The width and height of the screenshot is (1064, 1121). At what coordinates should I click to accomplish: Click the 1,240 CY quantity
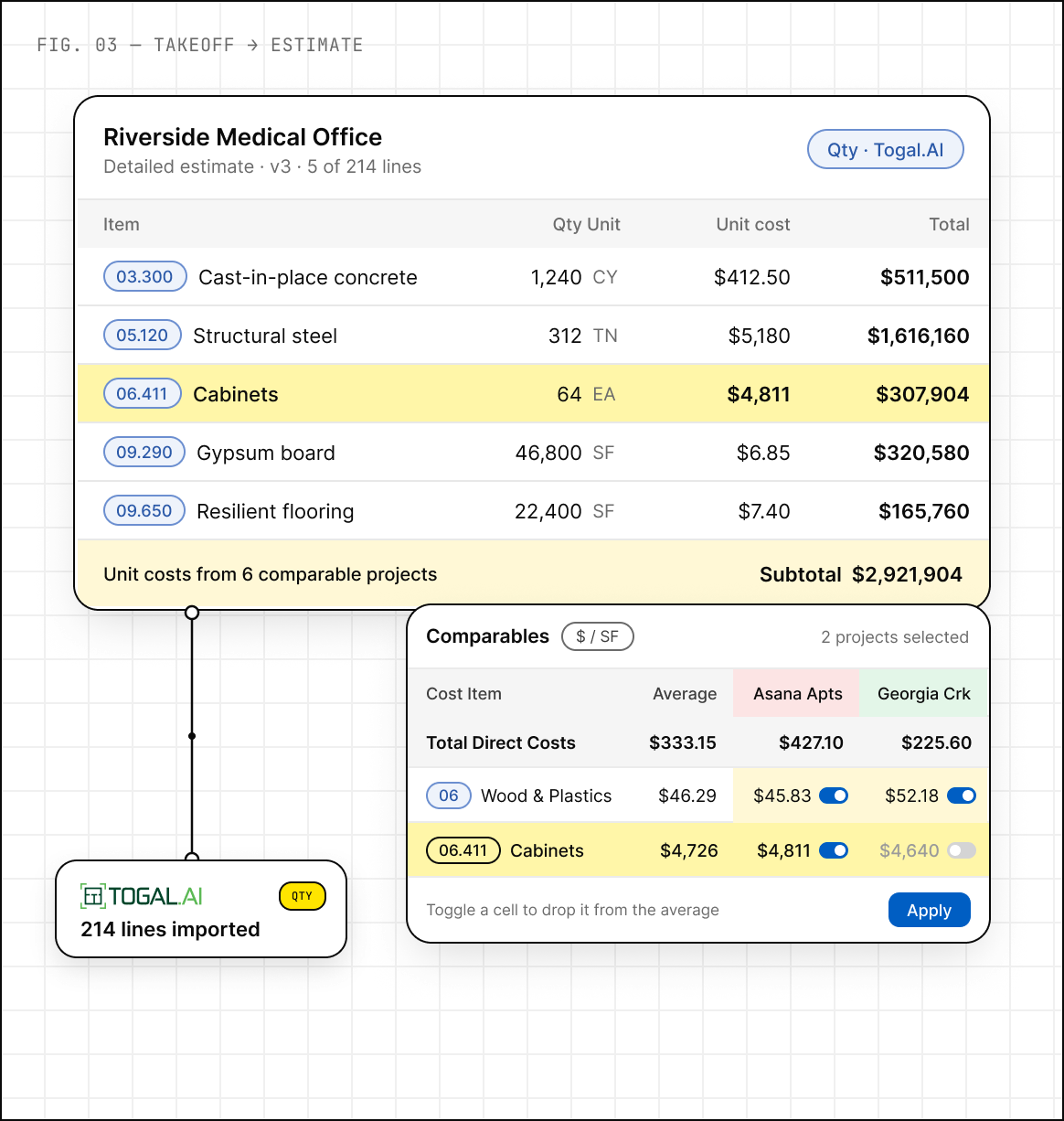tap(574, 277)
